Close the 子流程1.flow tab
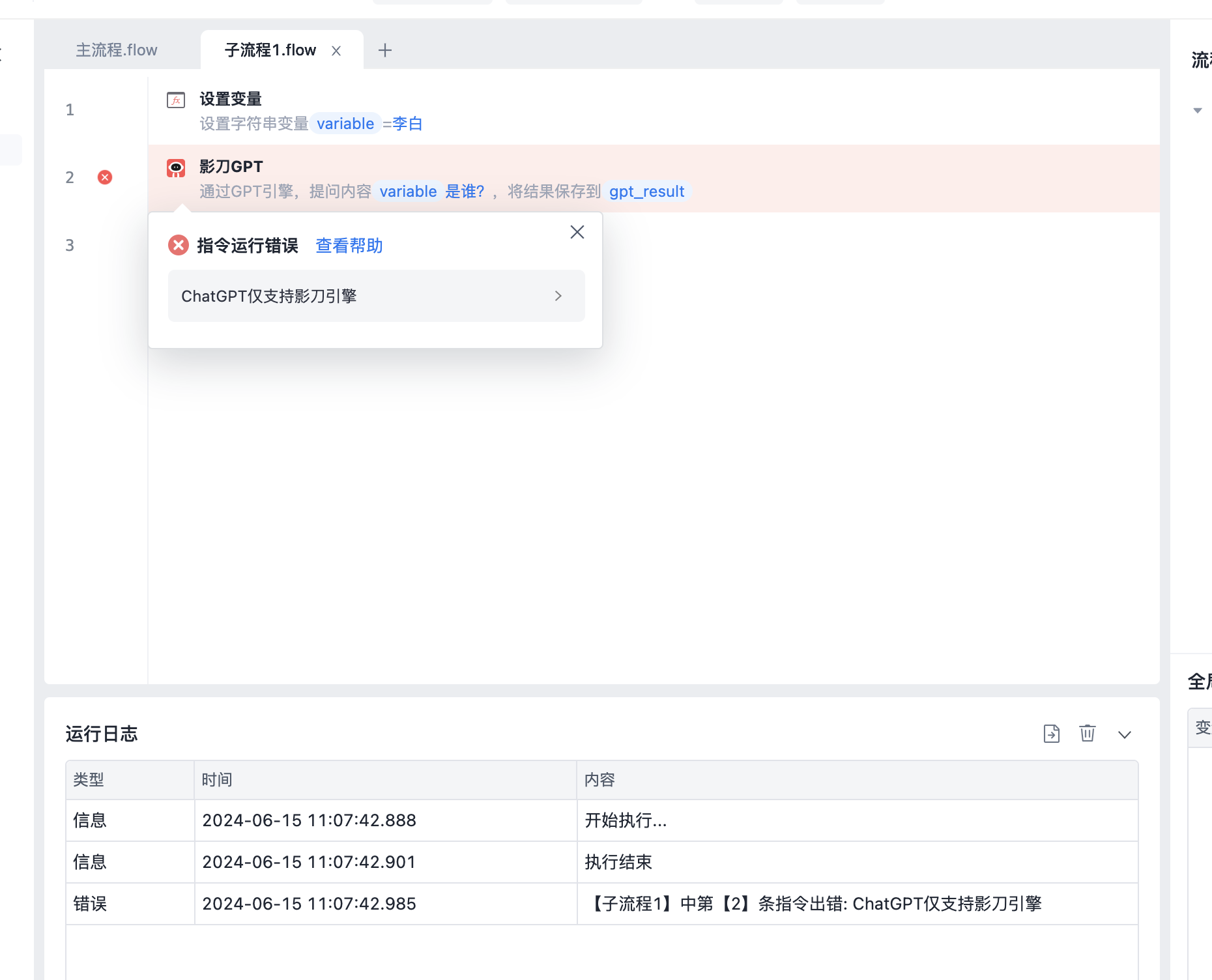 click(x=336, y=51)
